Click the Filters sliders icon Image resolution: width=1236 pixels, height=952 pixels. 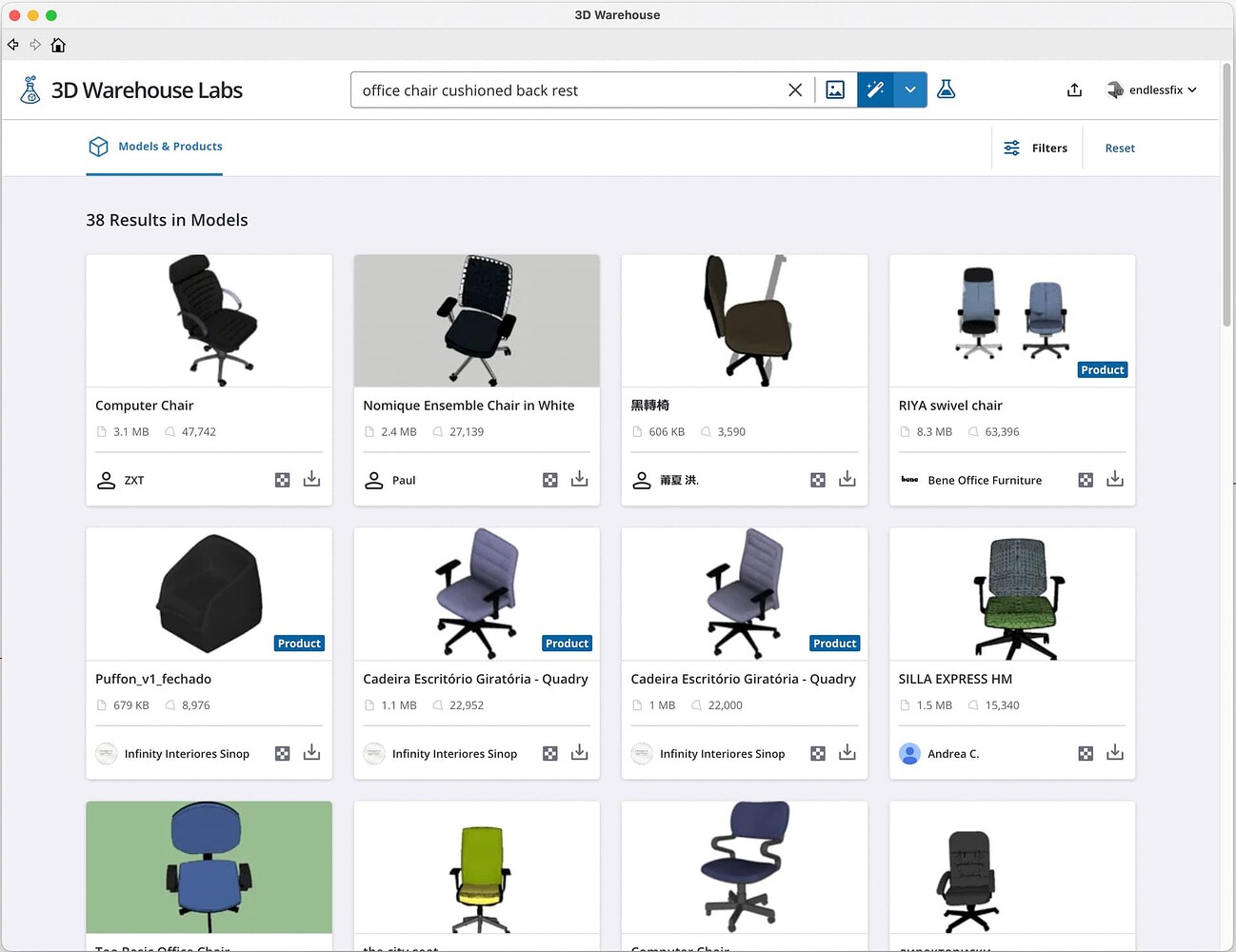1011,148
